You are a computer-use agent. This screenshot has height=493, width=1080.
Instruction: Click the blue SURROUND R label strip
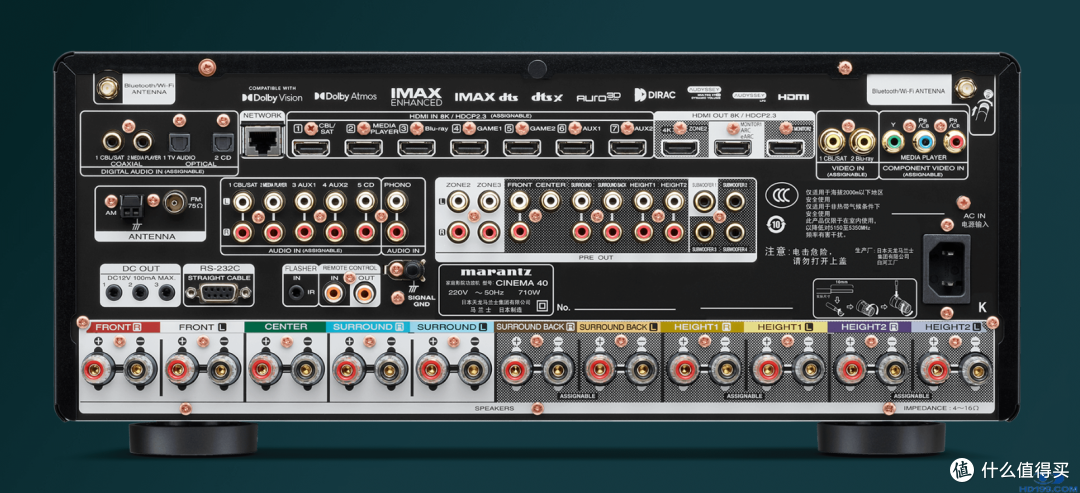pyautogui.click(x=368, y=327)
